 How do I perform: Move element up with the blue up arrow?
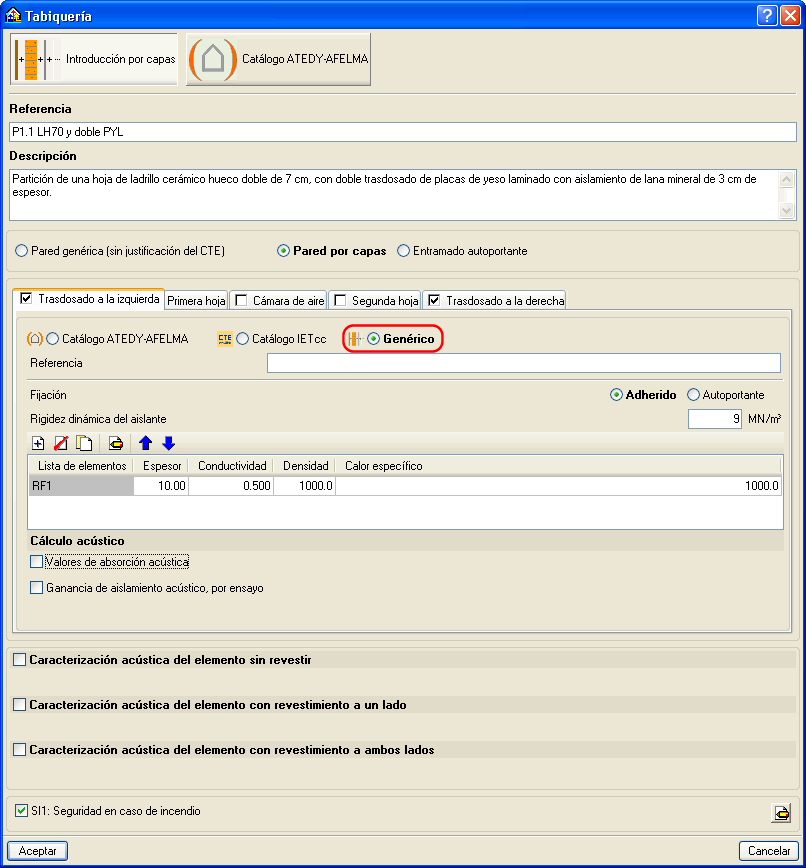pyautogui.click(x=146, y=443)
